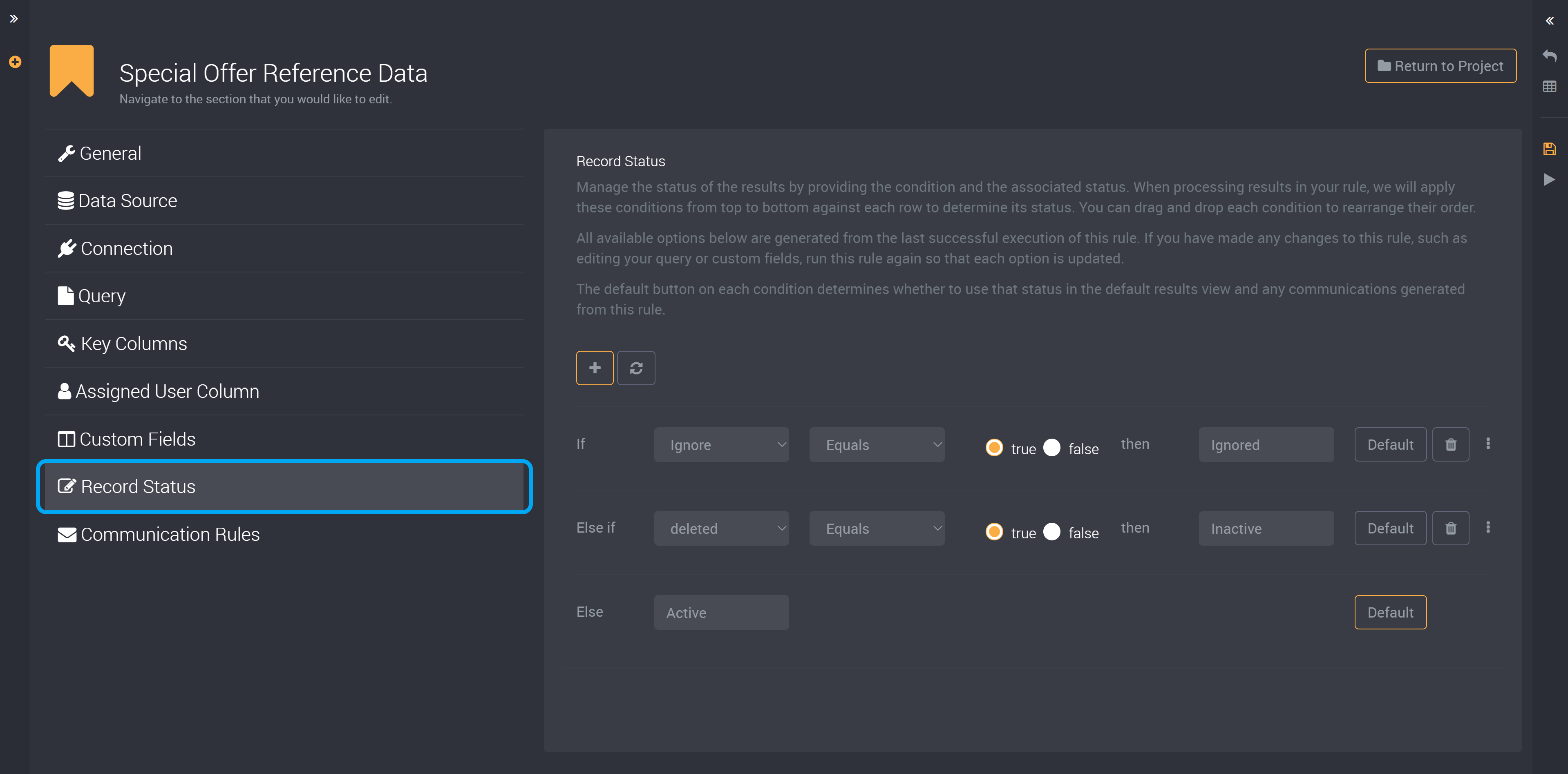
Task: Open the drag handle menu for deleted row
Action: click(x=1488, y=528)
